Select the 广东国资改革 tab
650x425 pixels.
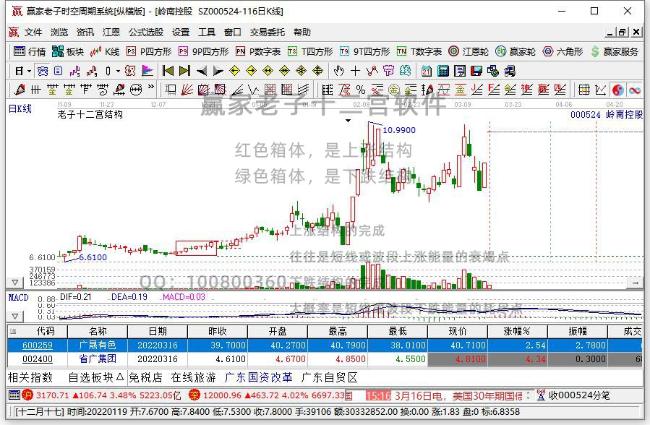tap(259, 377)
